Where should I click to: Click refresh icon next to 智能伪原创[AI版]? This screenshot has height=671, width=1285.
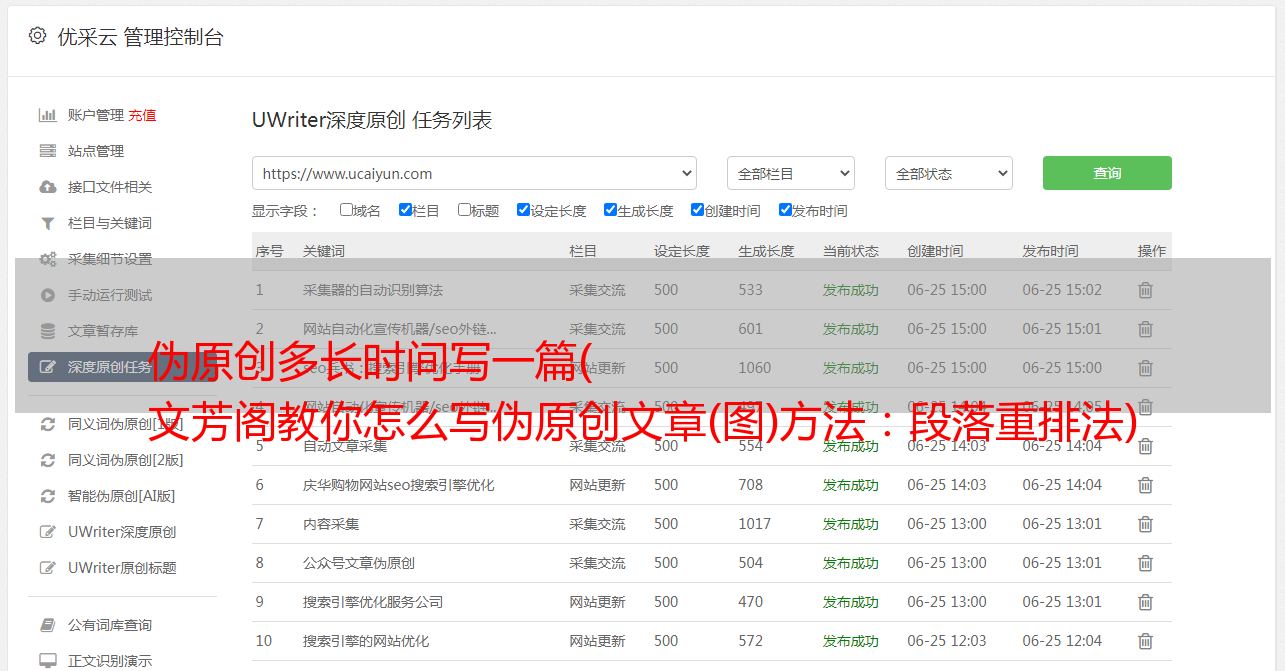point(47,496)
